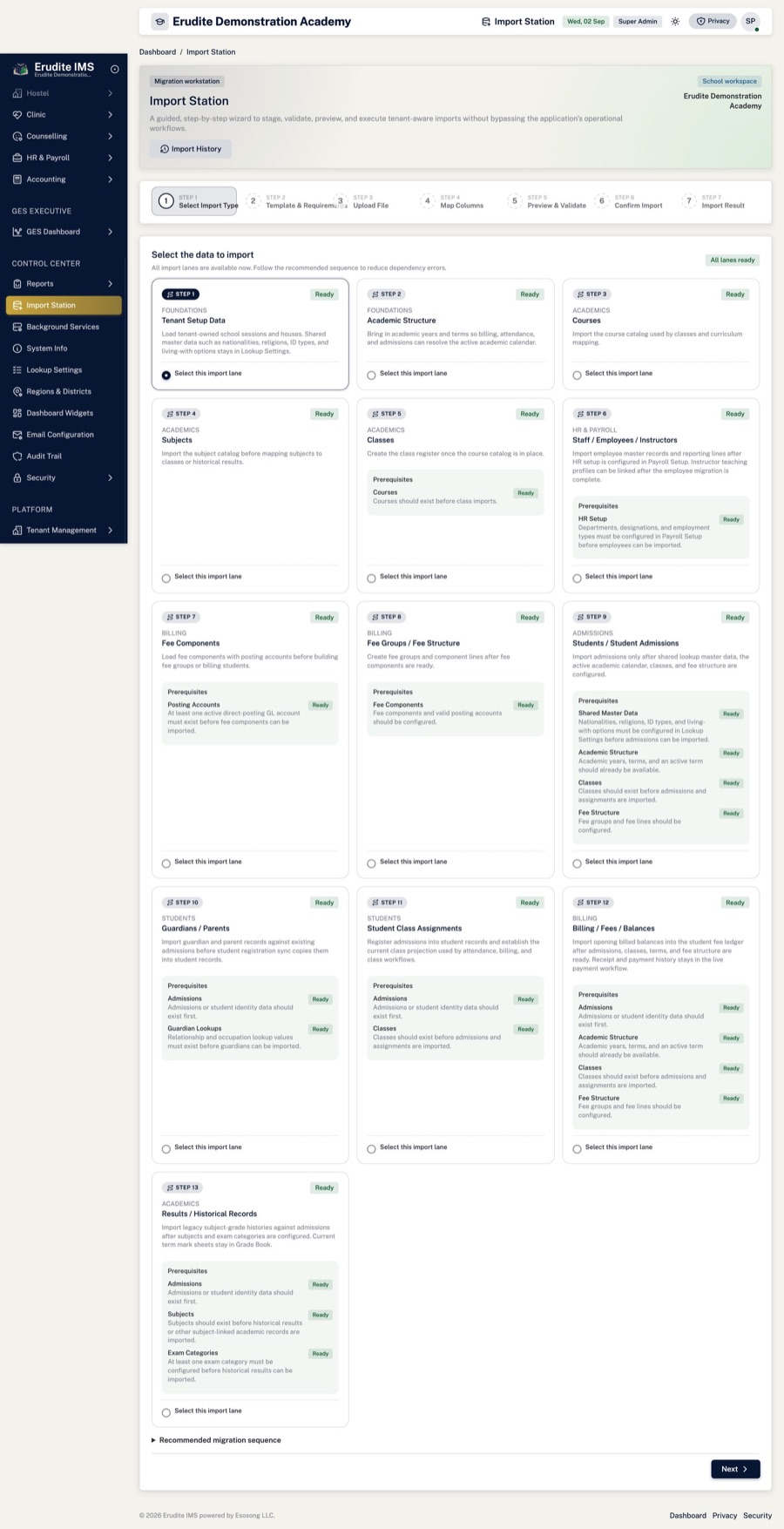The width and height of the screenshot is (784, 1529).
Task: Click the Erudite academy logo in header
Action: pos(159,21)
